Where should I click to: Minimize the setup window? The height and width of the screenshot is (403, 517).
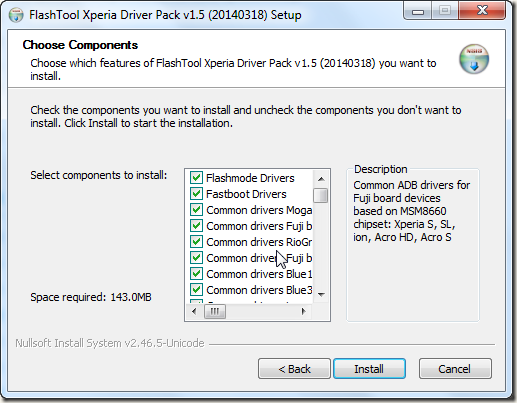(418, 11)
